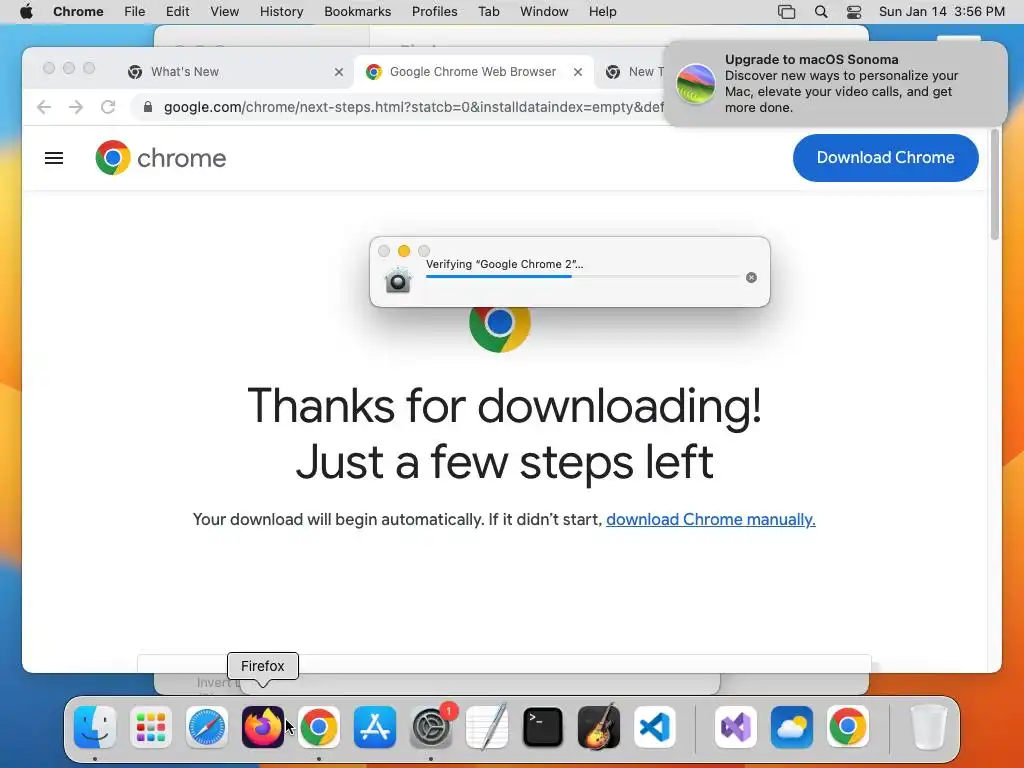Open the Upgrade to macOS Sonoma notification

coord(835,84)
